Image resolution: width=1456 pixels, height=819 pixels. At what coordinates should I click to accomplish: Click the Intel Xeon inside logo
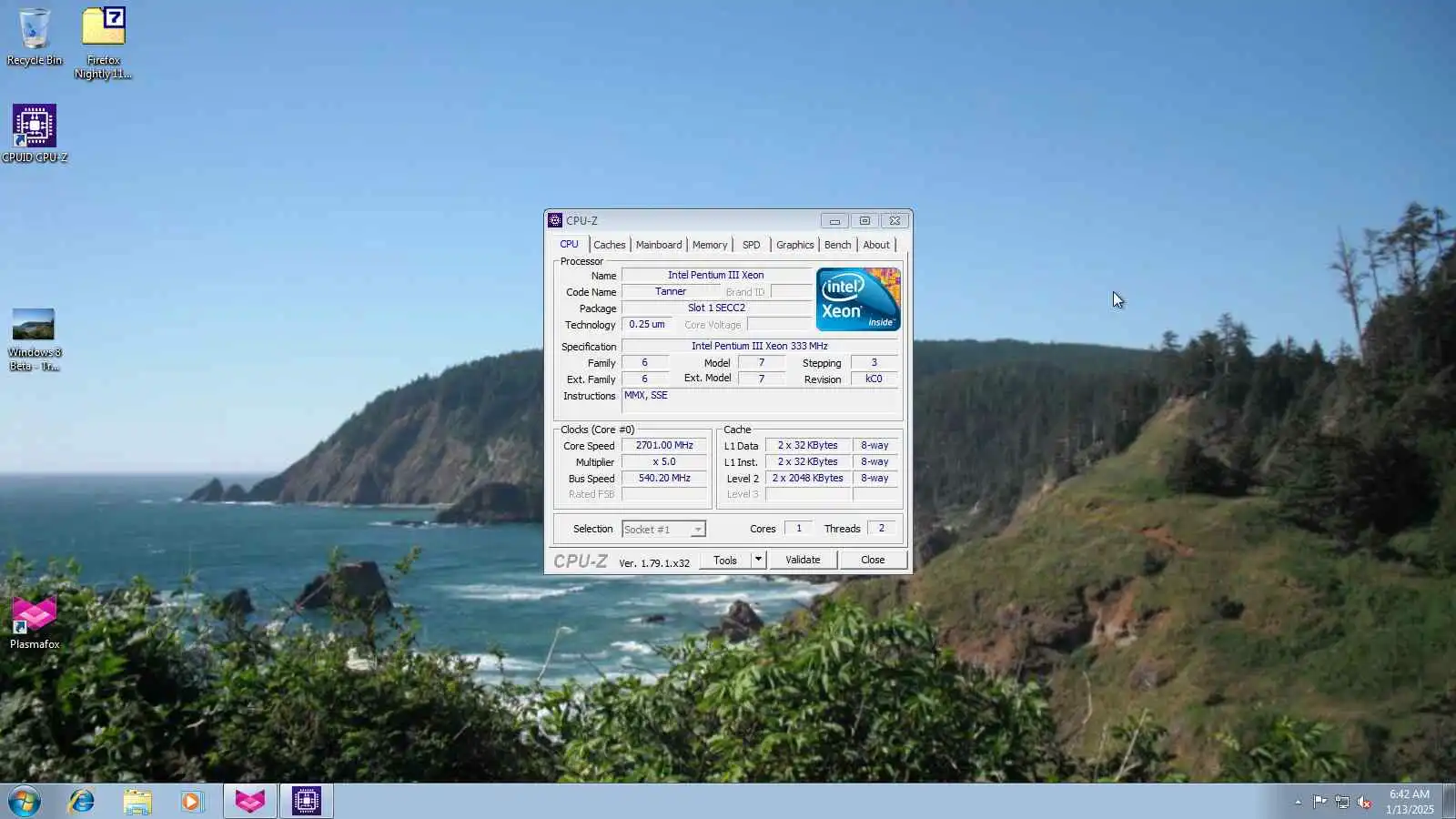[x=858, y=299]
